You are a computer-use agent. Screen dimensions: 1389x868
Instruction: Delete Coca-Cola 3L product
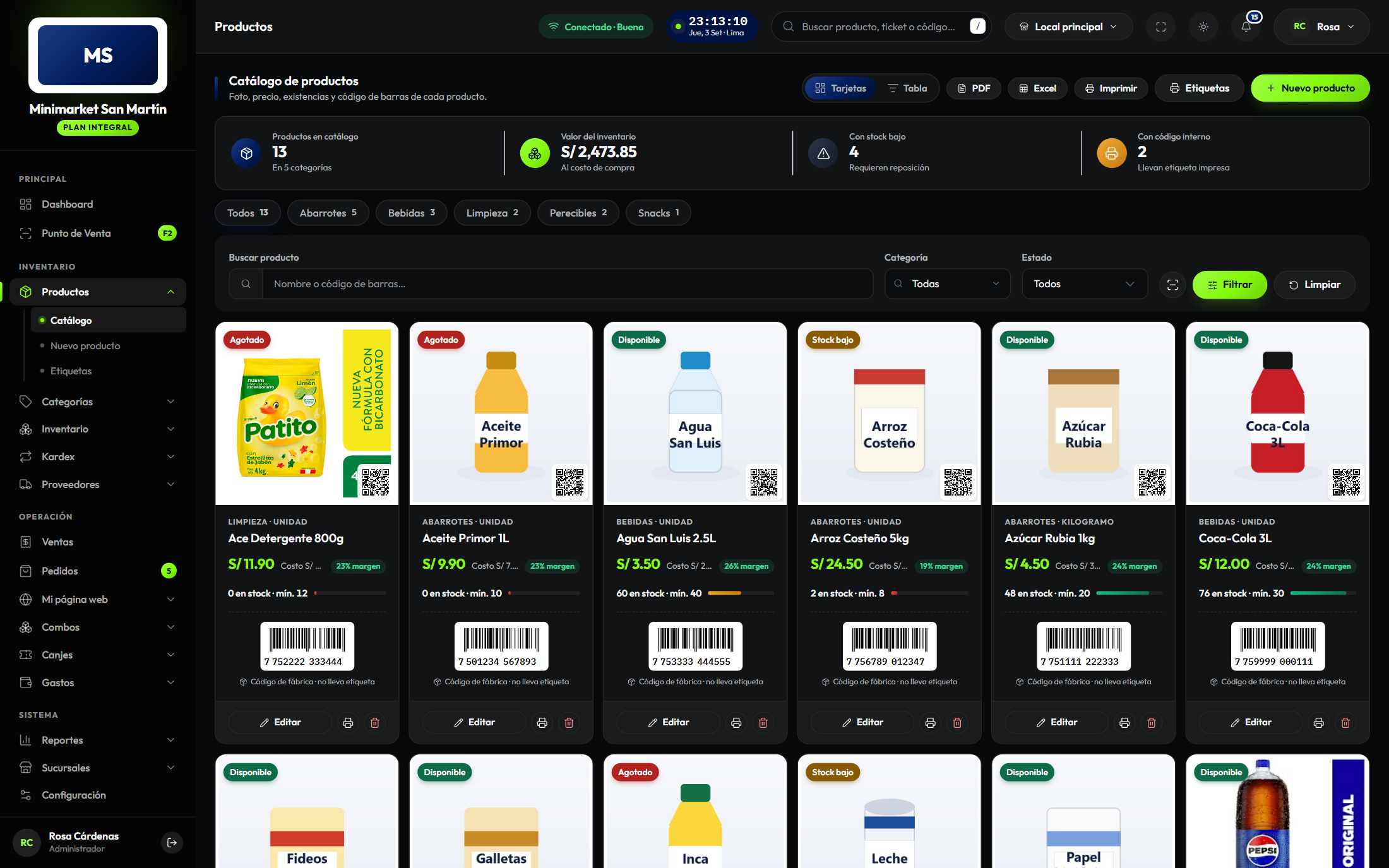[x=1345, y=723]
